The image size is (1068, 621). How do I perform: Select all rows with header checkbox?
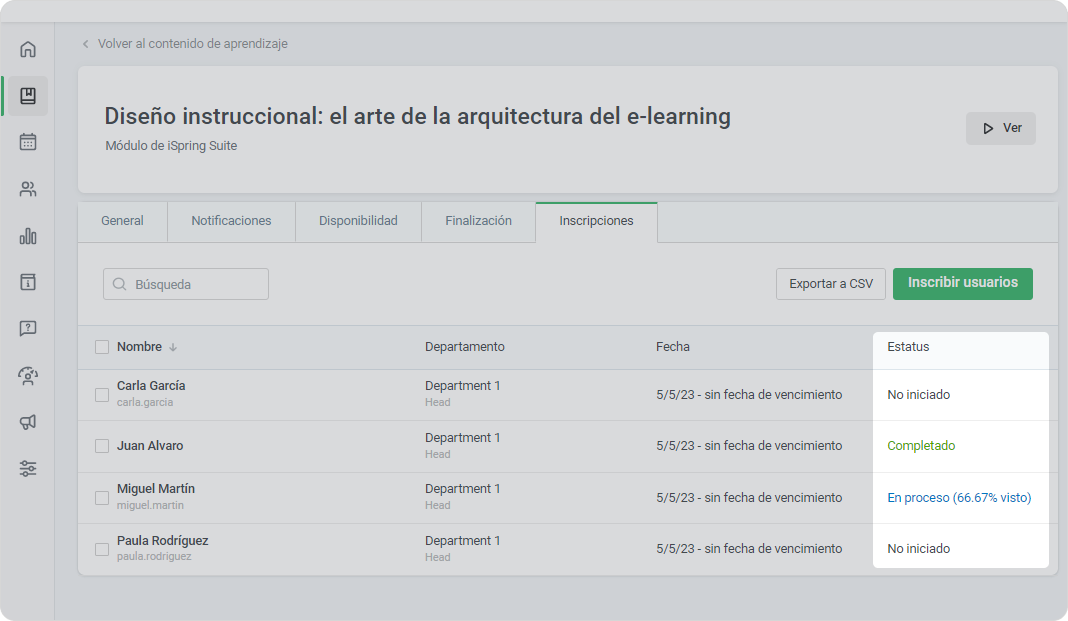[102, 347]
